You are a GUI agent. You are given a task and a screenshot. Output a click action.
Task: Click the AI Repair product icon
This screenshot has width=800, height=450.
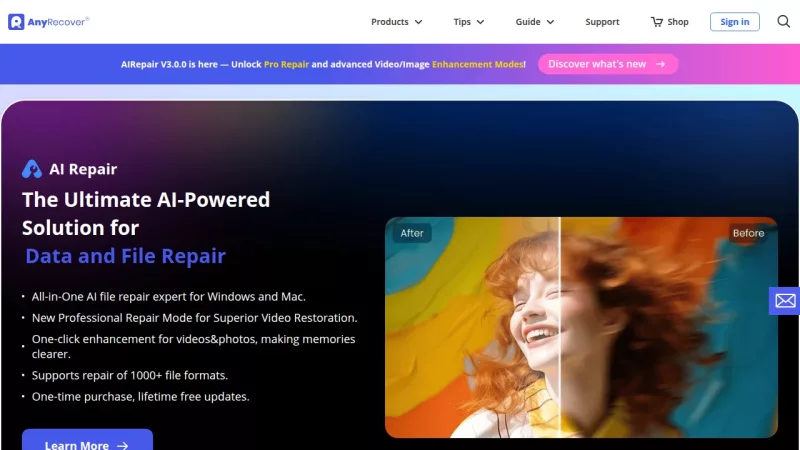click(32, 169)
